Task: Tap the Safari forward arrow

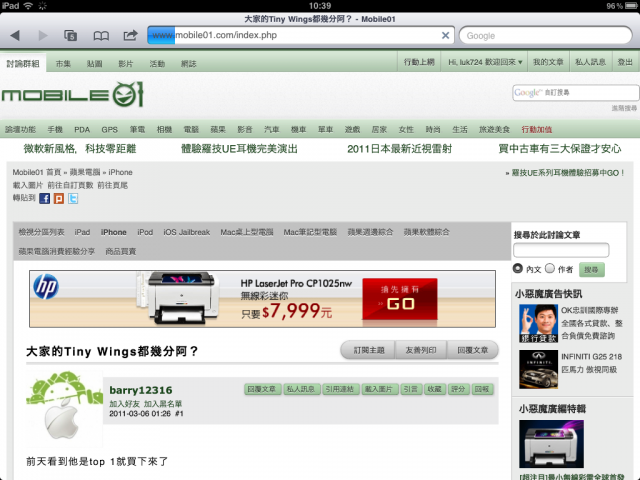Action: point(43,36)
